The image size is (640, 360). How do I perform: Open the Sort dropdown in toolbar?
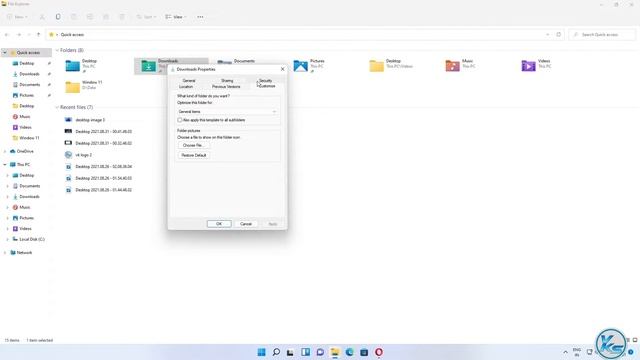point(146,17)
